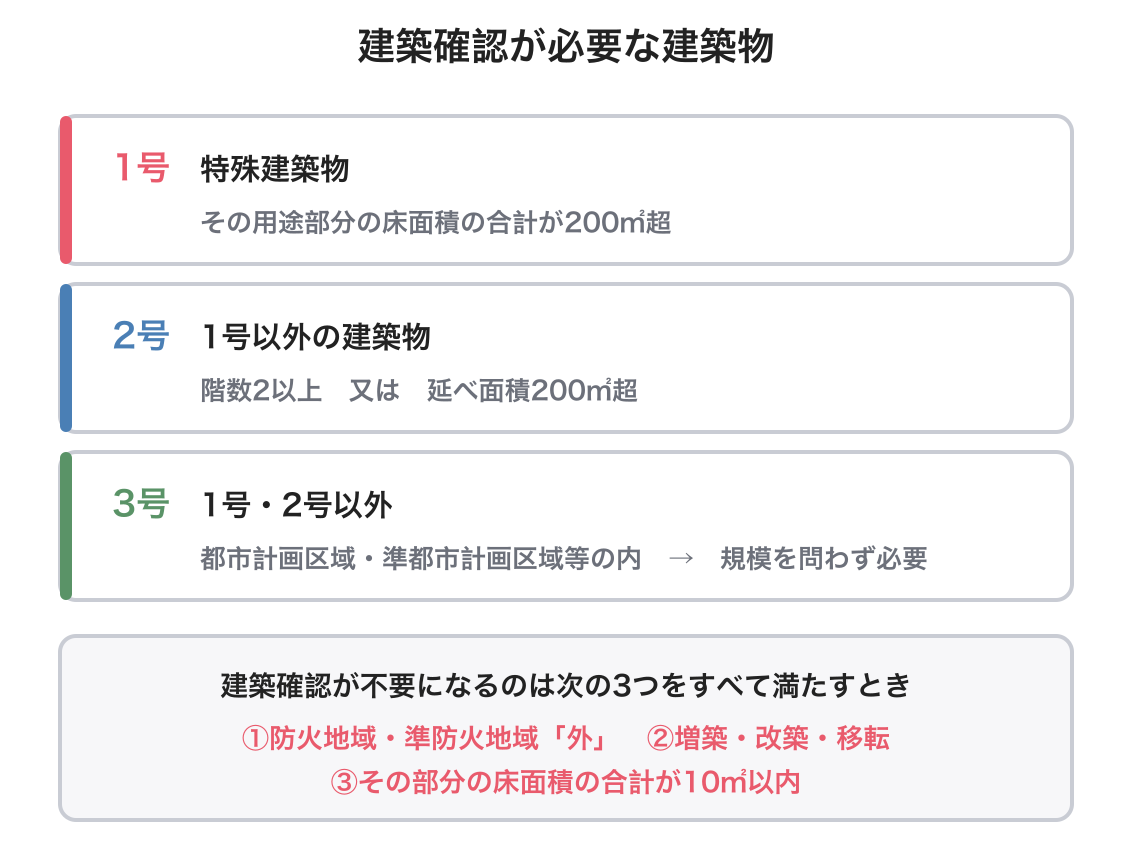Select the blue 2号 label
1132x868 pixels.
pyautogui.click(x=142, y=336)
